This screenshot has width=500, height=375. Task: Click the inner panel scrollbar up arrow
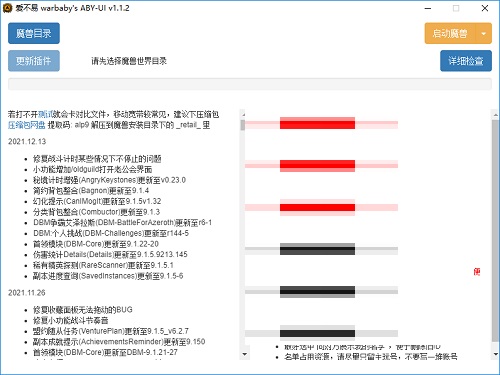(243, 115)
